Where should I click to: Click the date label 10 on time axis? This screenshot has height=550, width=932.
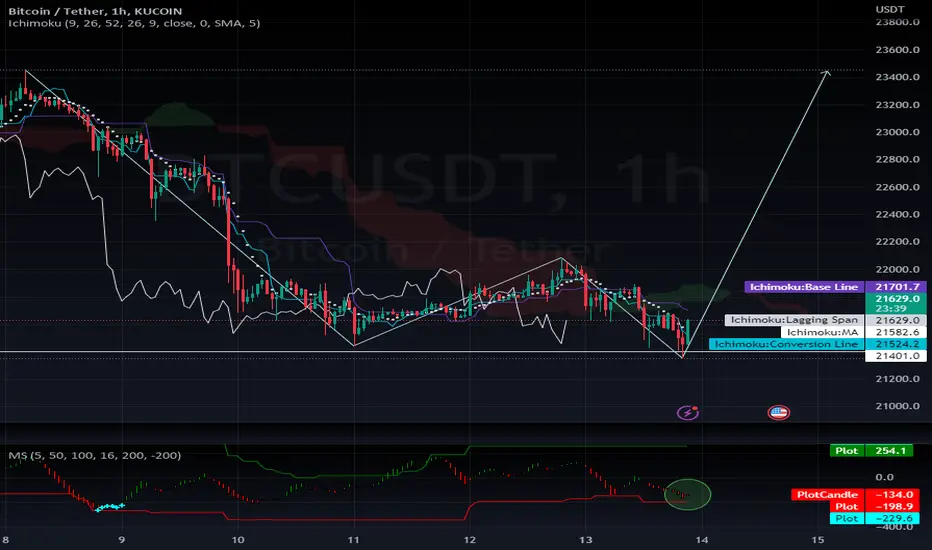238,540
